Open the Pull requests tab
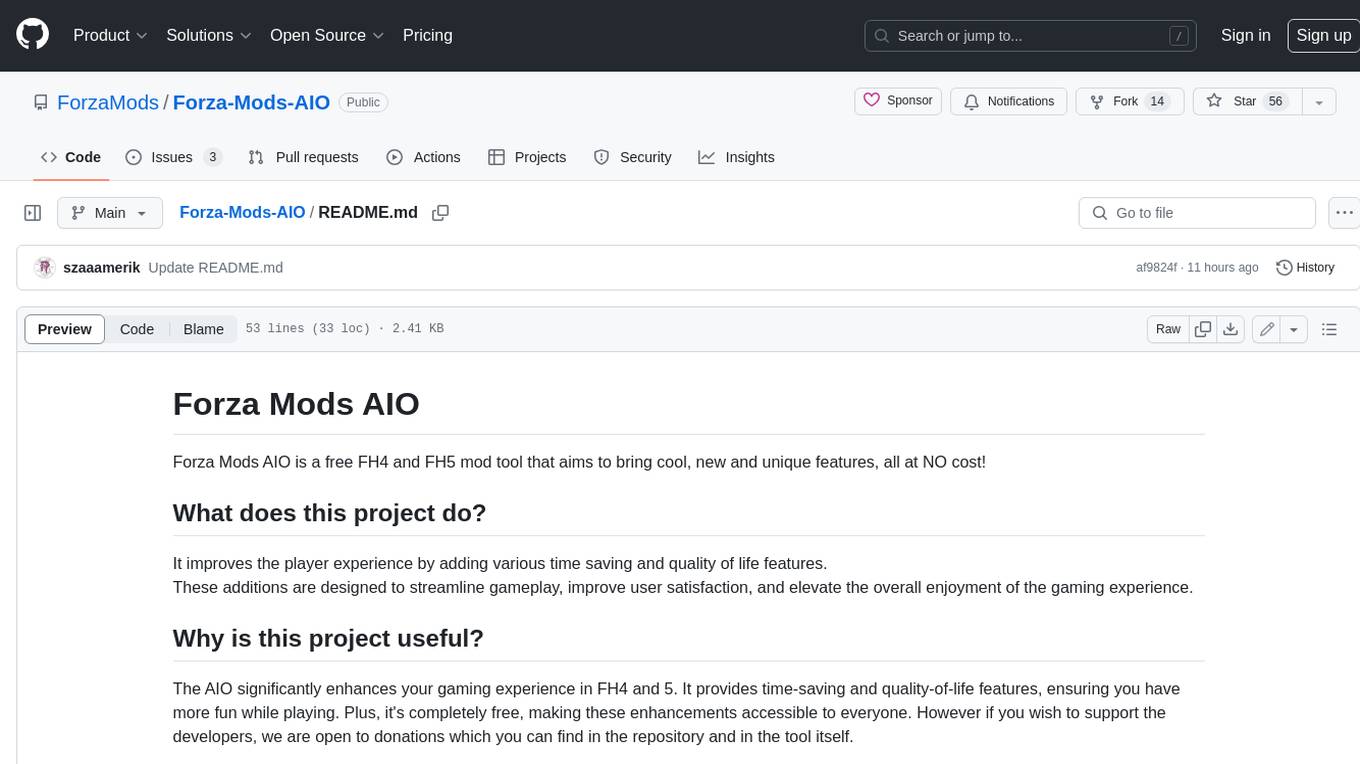The width and height of the screenshot is (1360, 764). click(x=303, y=157)
